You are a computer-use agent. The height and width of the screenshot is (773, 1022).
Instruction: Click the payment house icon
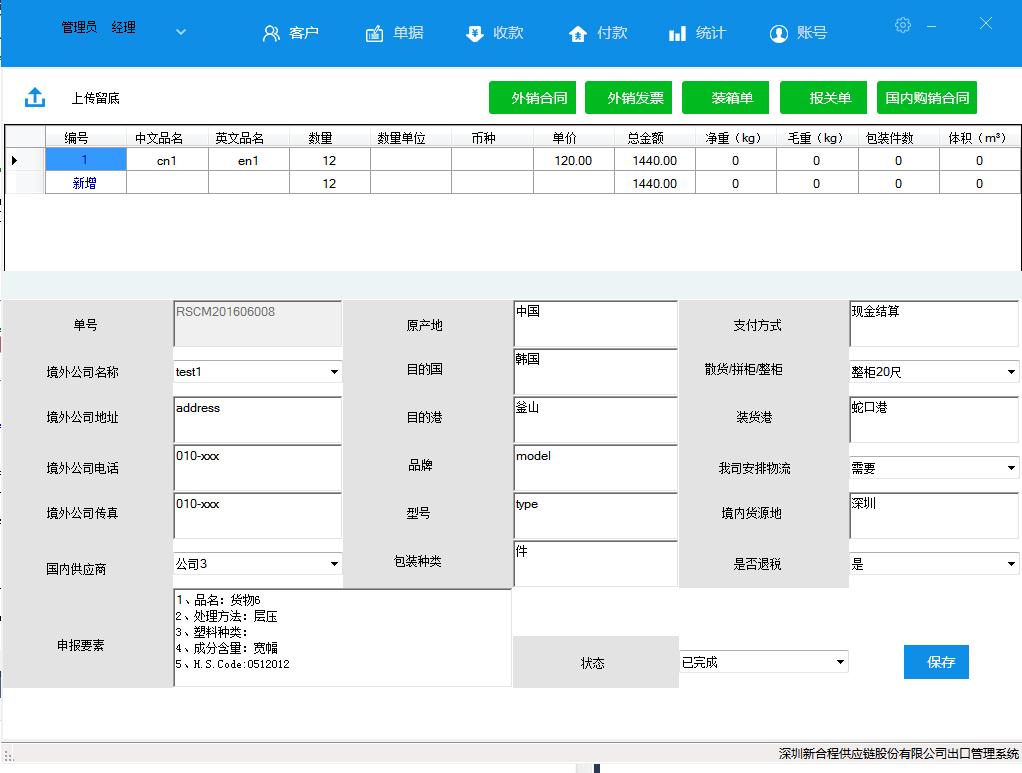coord(577,33)
